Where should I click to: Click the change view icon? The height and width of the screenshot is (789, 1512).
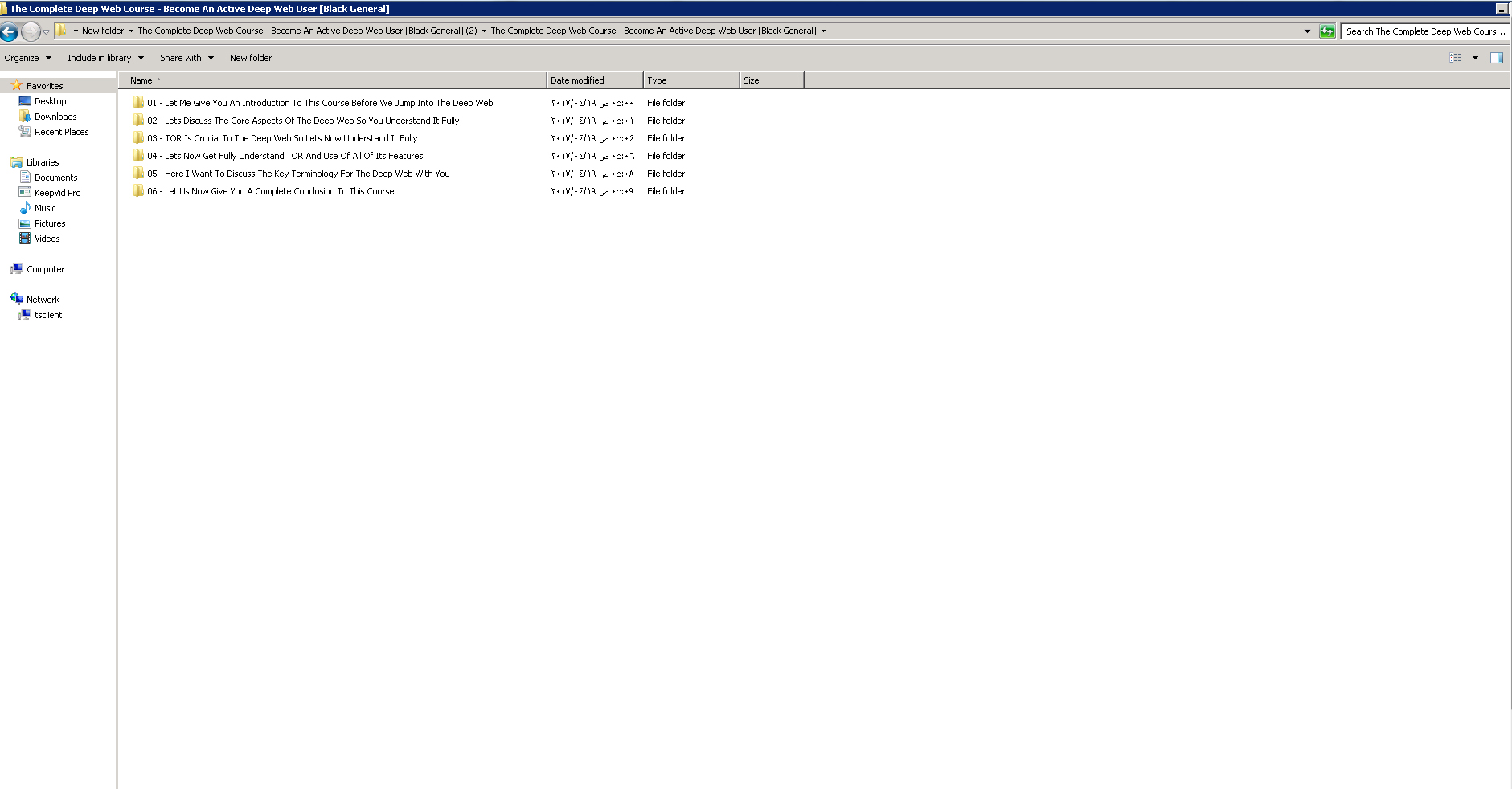point(1455,58)
